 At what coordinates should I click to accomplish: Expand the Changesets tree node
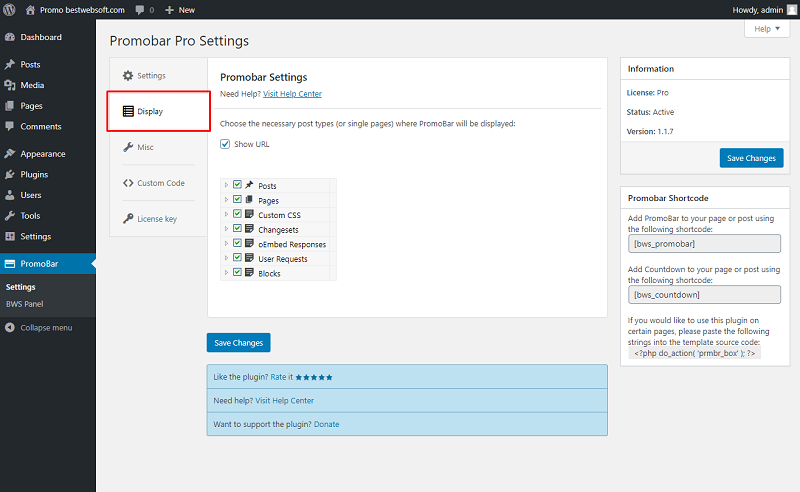point(226,229)
